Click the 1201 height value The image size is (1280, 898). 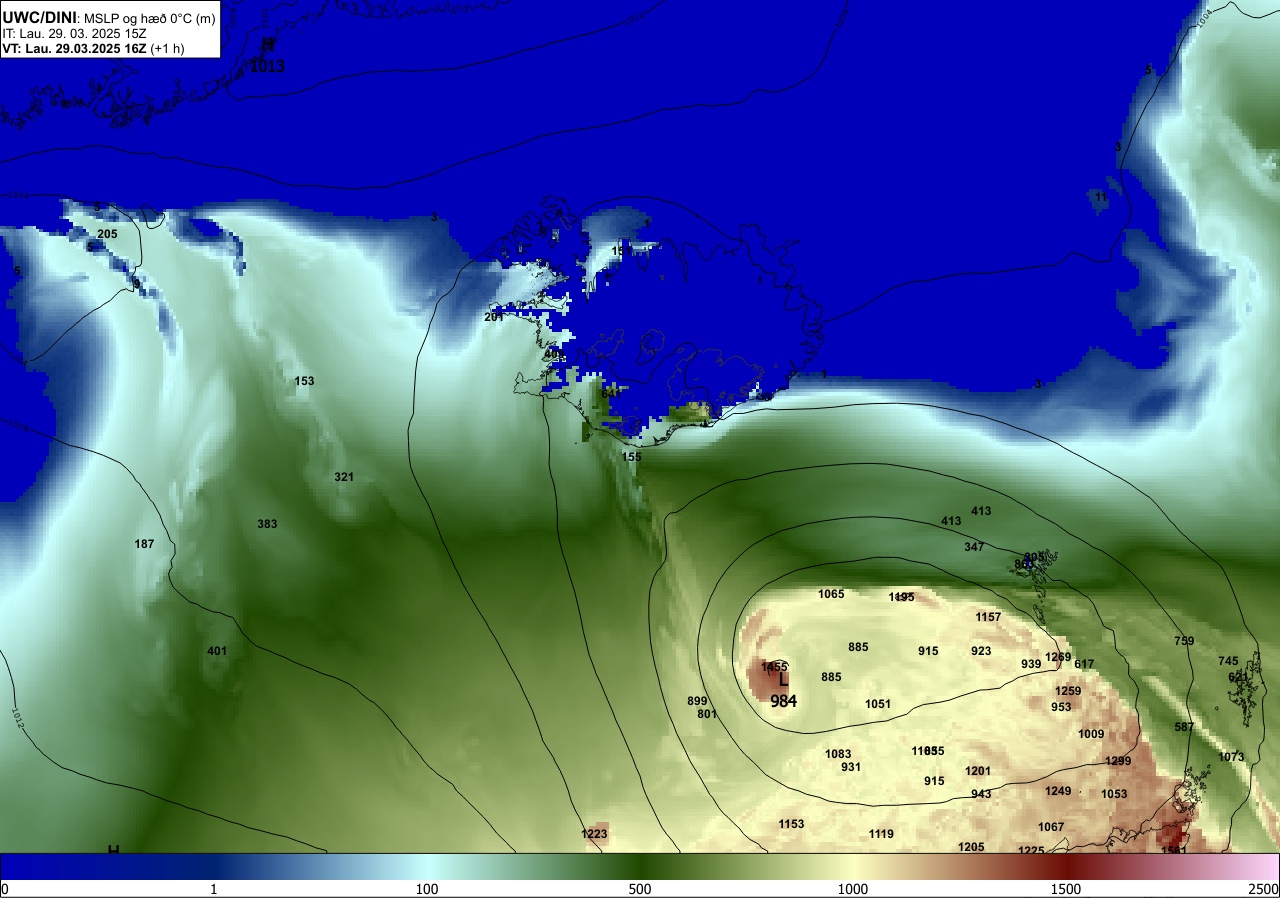978,771
